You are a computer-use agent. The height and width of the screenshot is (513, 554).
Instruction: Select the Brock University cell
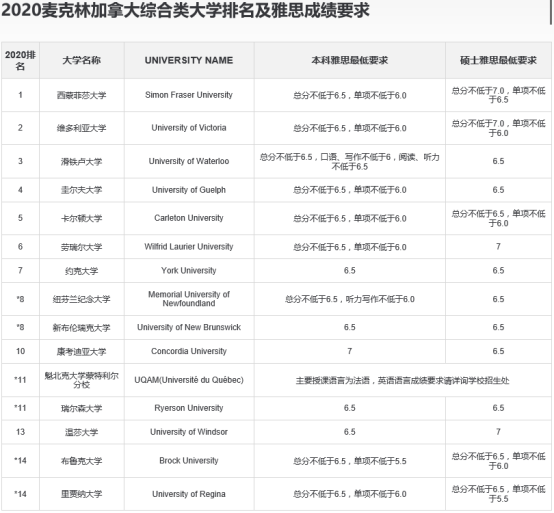pyautogui.click(x=189, y=461)
